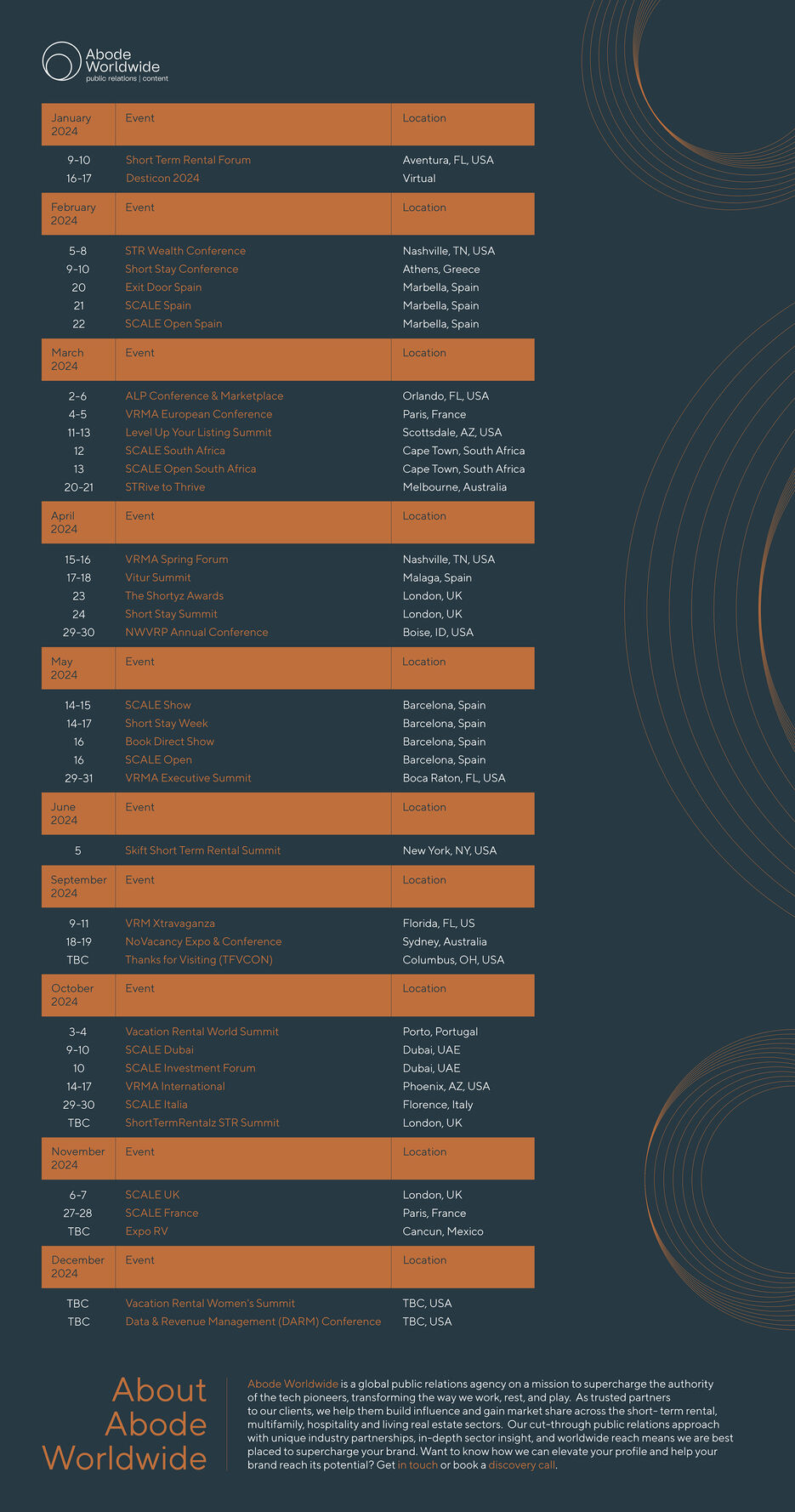Viewport: 795px width, 1512px height.
Task: Open the SCALE France event link
Action: pos(162,1214)
